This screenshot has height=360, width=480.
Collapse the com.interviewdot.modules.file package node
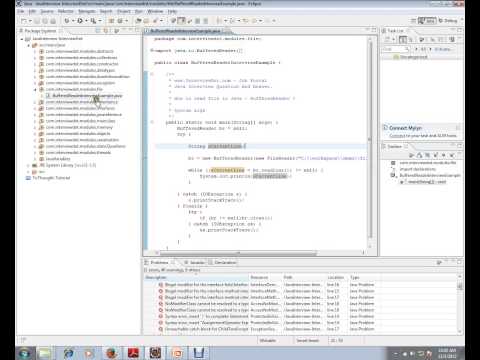point(35,89)
